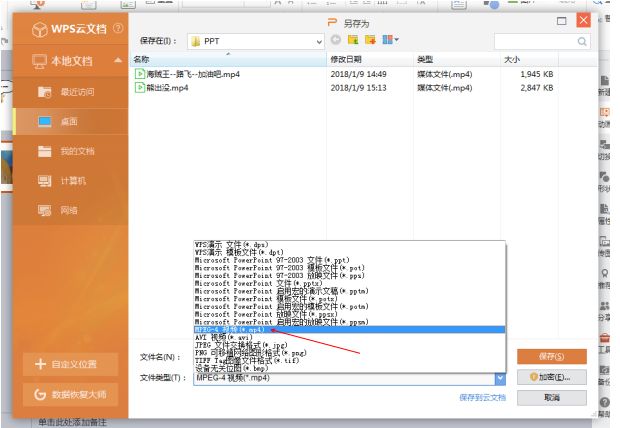Click video icon of 海贼王 mp4 file
This screenshot has width=620, height=428.
pos(140,74)
